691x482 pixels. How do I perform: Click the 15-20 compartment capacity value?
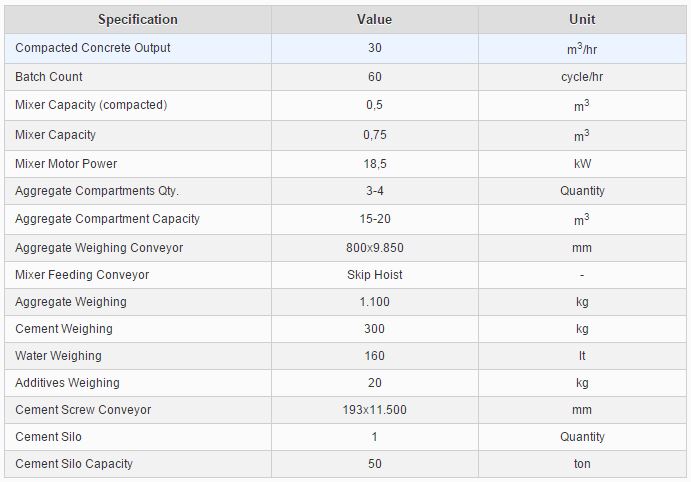[374, 219]
